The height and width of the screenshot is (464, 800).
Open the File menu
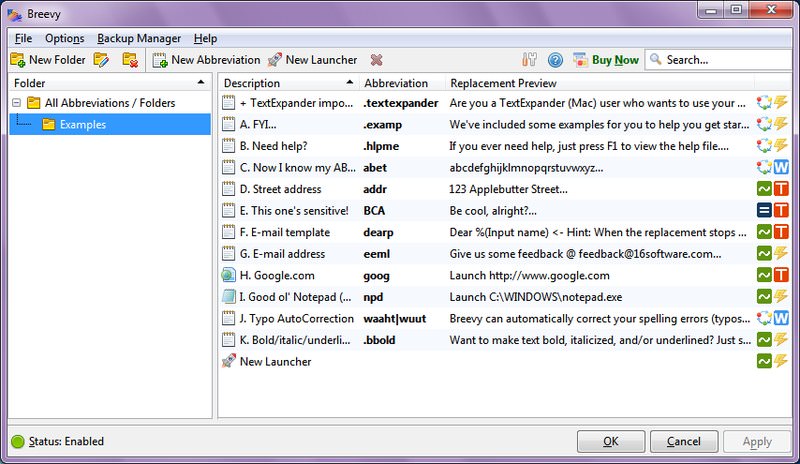23,38
